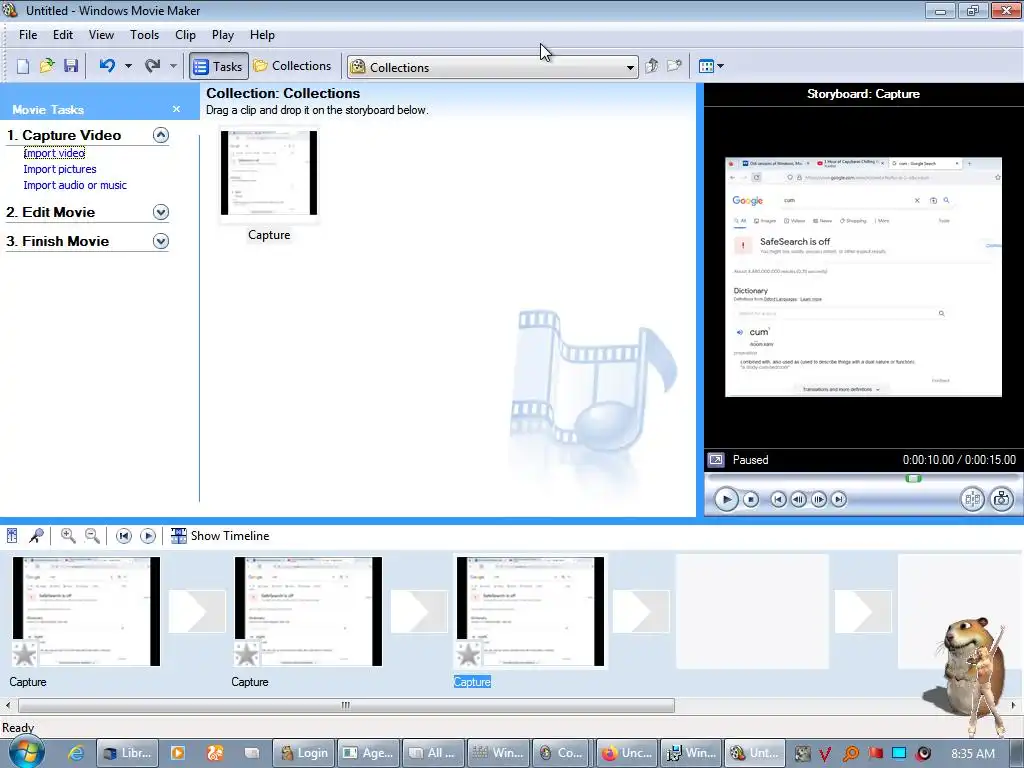Save the project with the floppy disk icon
This screenshot has height=768, width=1024.
[x=71, y=66]
